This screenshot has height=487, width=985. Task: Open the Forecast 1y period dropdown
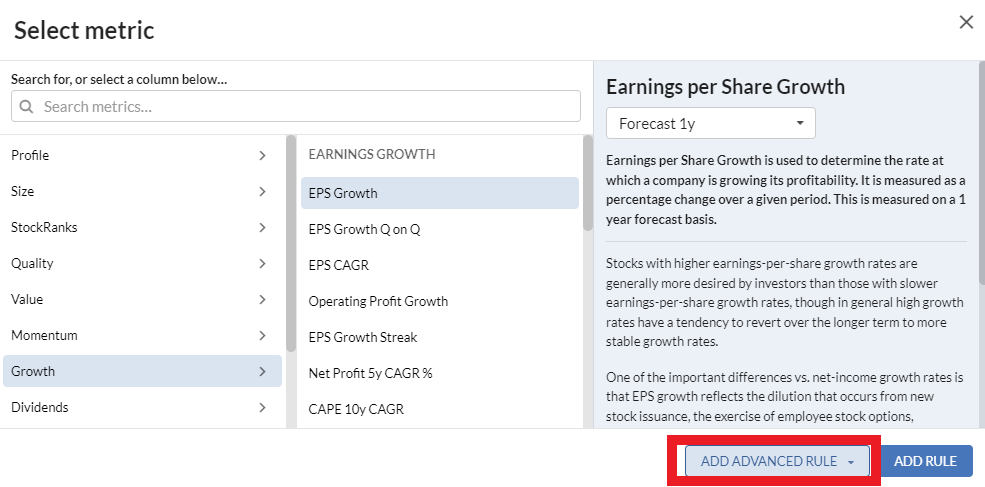[710, 123]
